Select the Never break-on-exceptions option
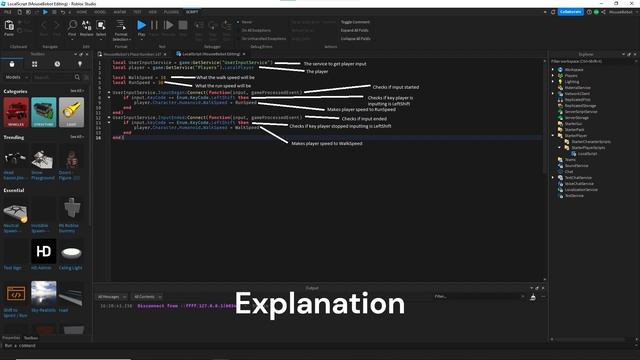The image size is (640, 360). (x=244, y=22)
